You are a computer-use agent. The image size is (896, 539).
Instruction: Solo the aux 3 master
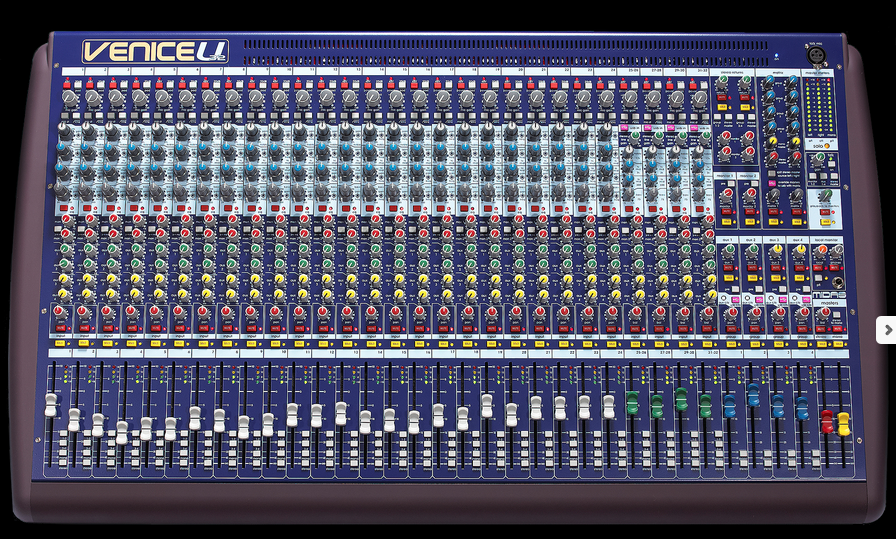(776, 278)
